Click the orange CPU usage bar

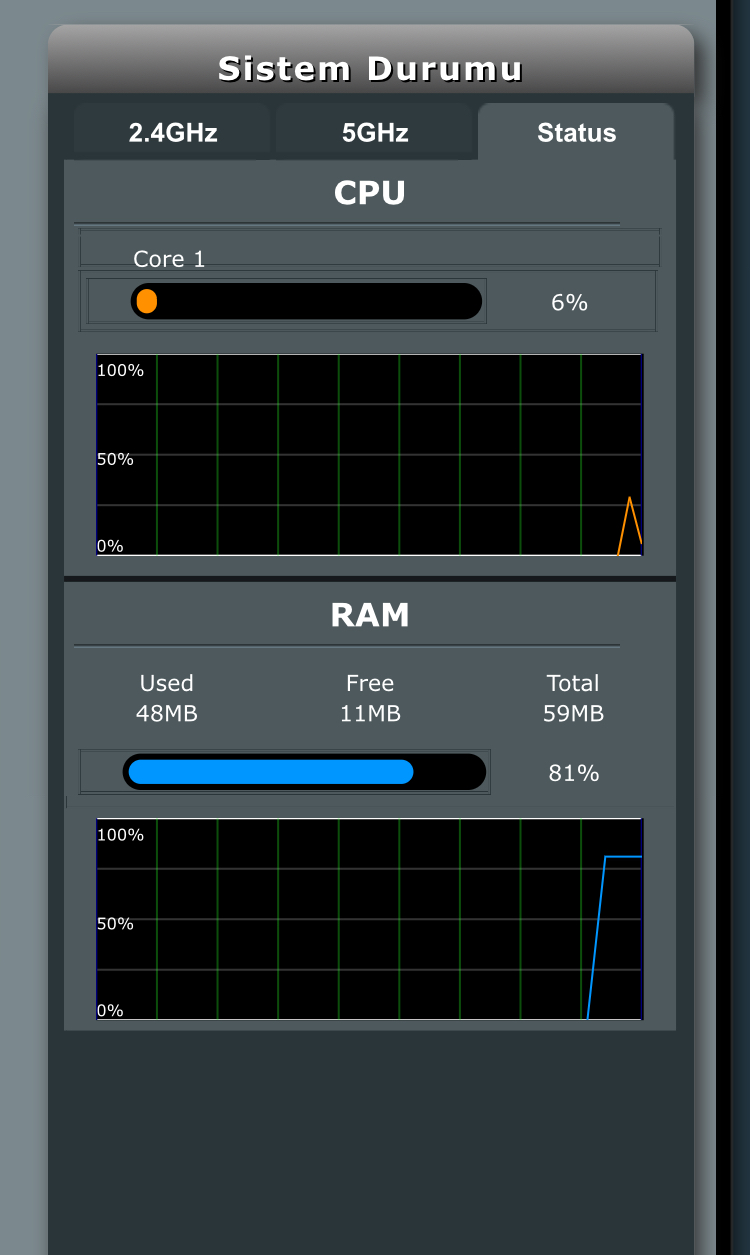[x=147, y=301]
